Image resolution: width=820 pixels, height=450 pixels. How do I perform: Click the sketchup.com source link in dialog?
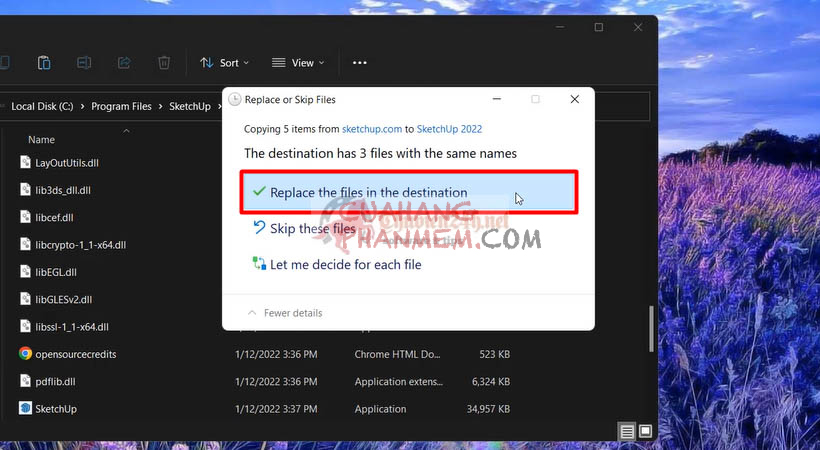point(372,129)
